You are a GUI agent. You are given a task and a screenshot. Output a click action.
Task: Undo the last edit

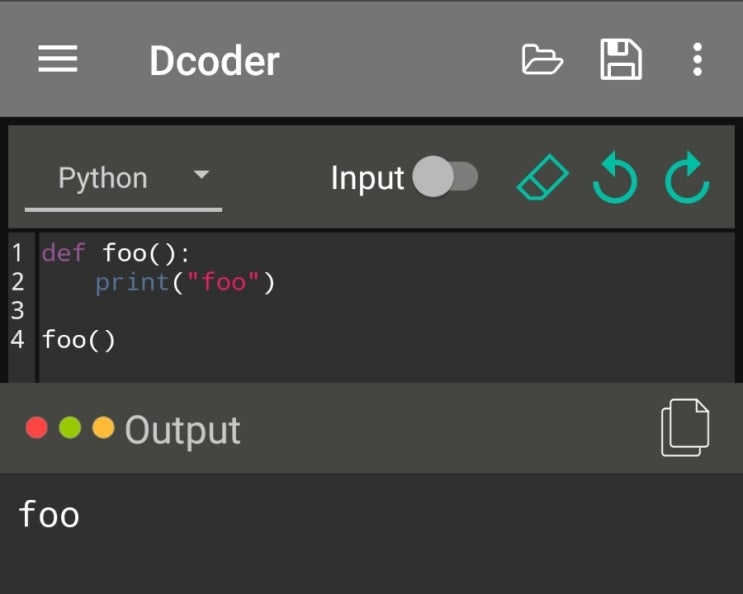tap(614, 180)
